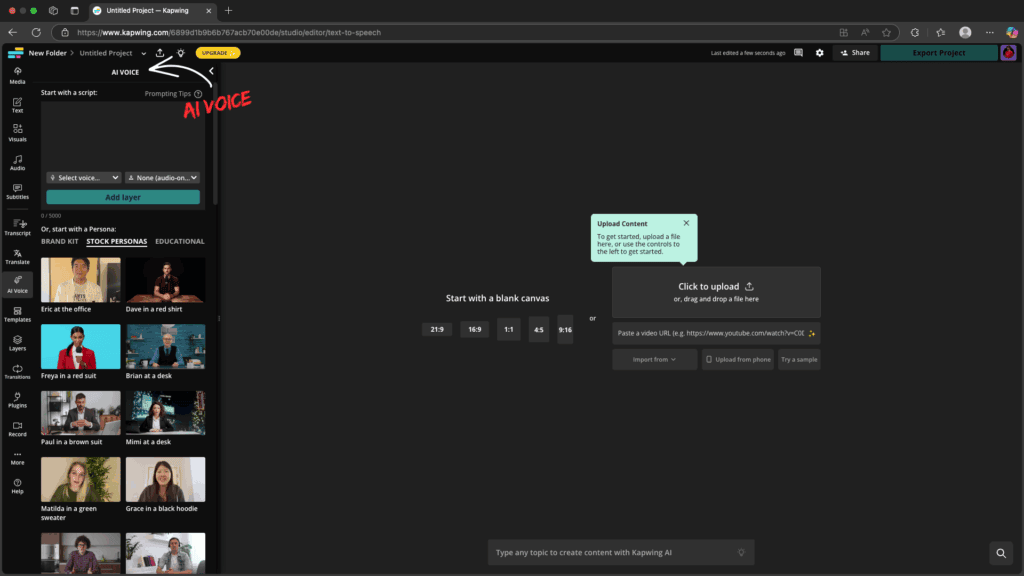Screen dimensions: 1024x576
Task: Open the Select voice dropdown
Action: (x=85, y=177)
